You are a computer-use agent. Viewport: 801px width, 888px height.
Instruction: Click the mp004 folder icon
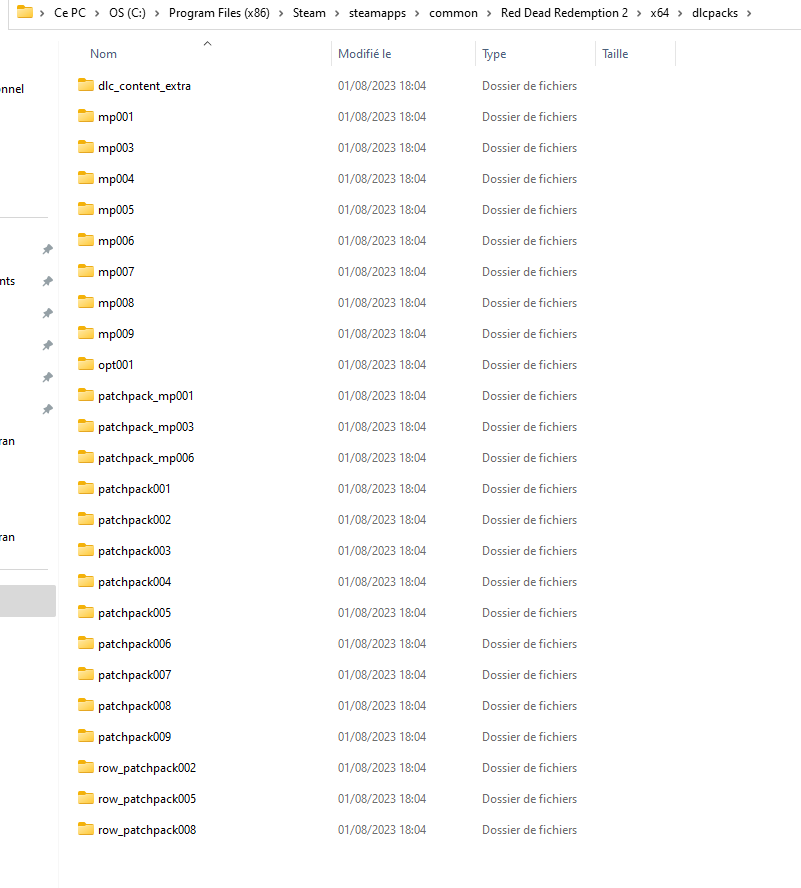tap(86, 178)
